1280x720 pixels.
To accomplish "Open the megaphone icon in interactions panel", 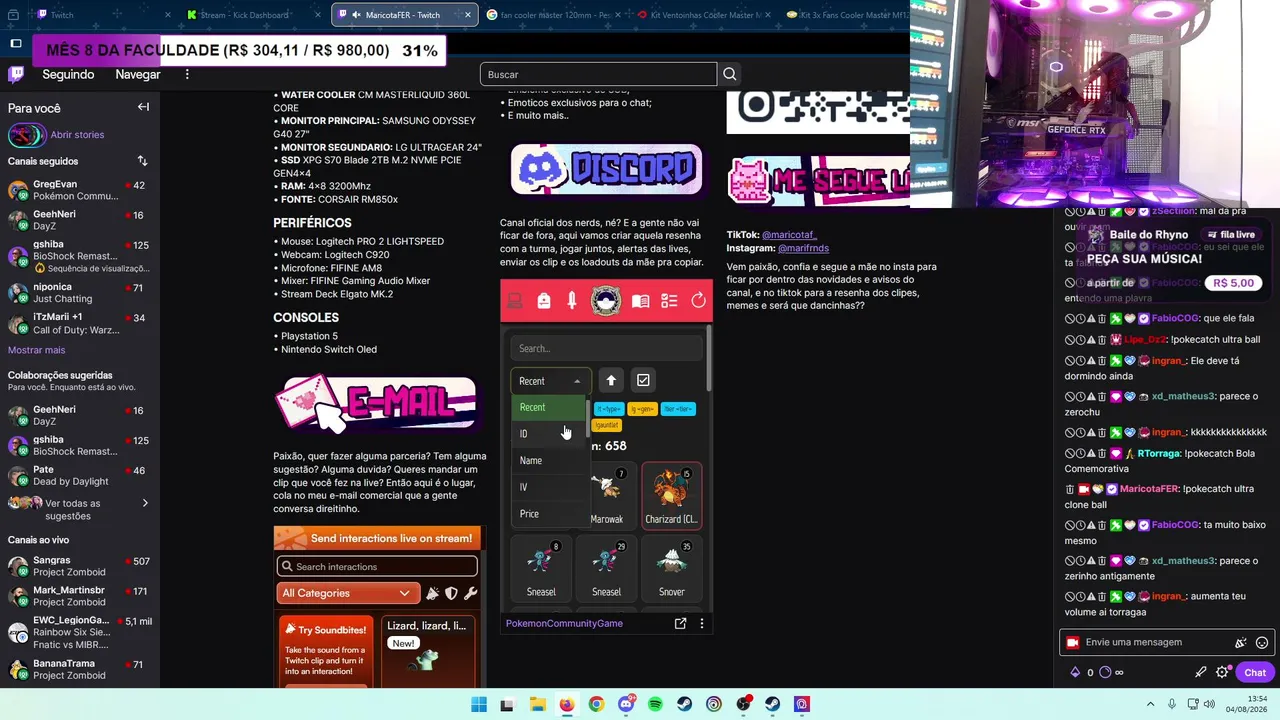I will click(432, 593).
